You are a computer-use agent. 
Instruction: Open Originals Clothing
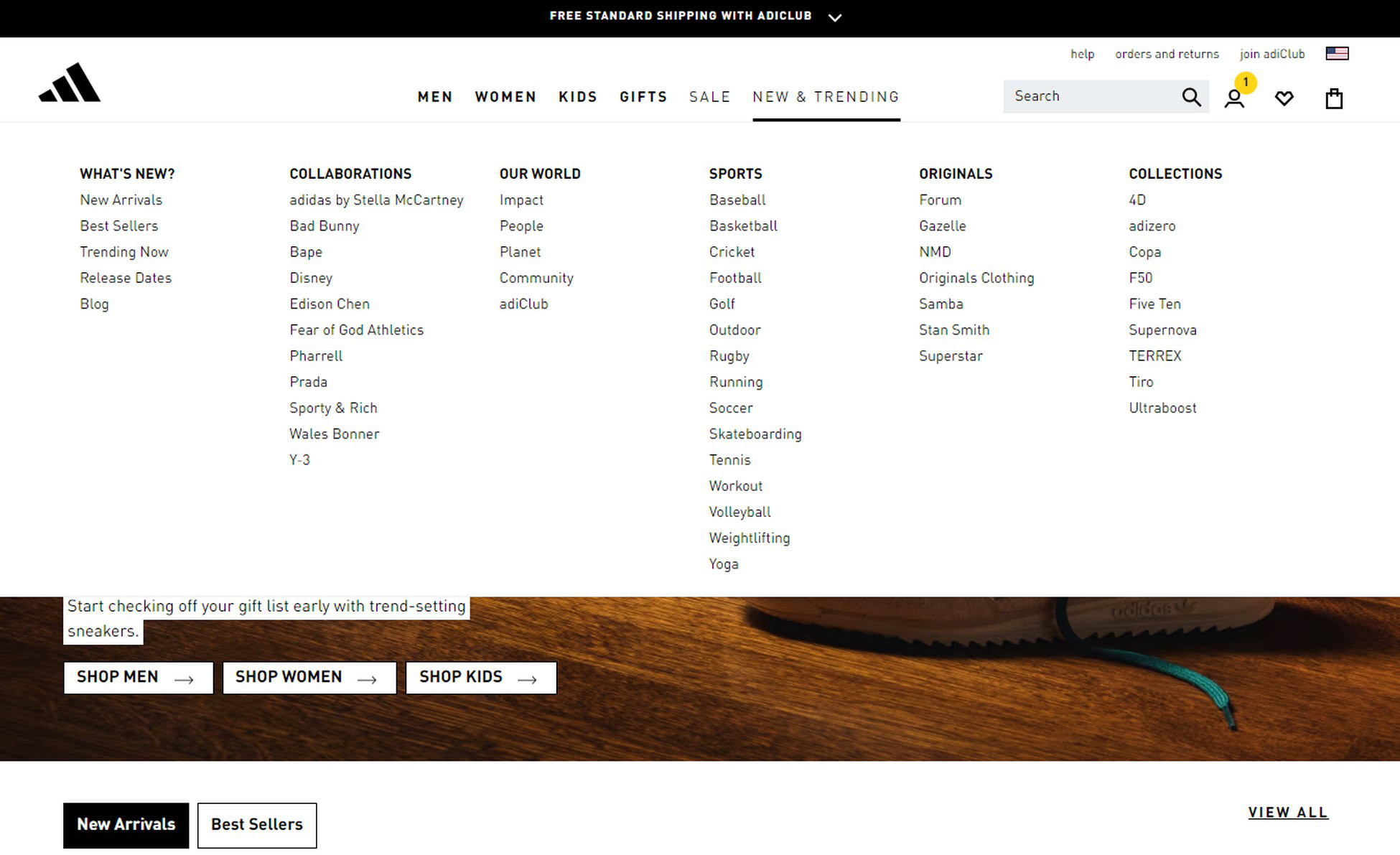pyautogui.click(x=976, y=278)
